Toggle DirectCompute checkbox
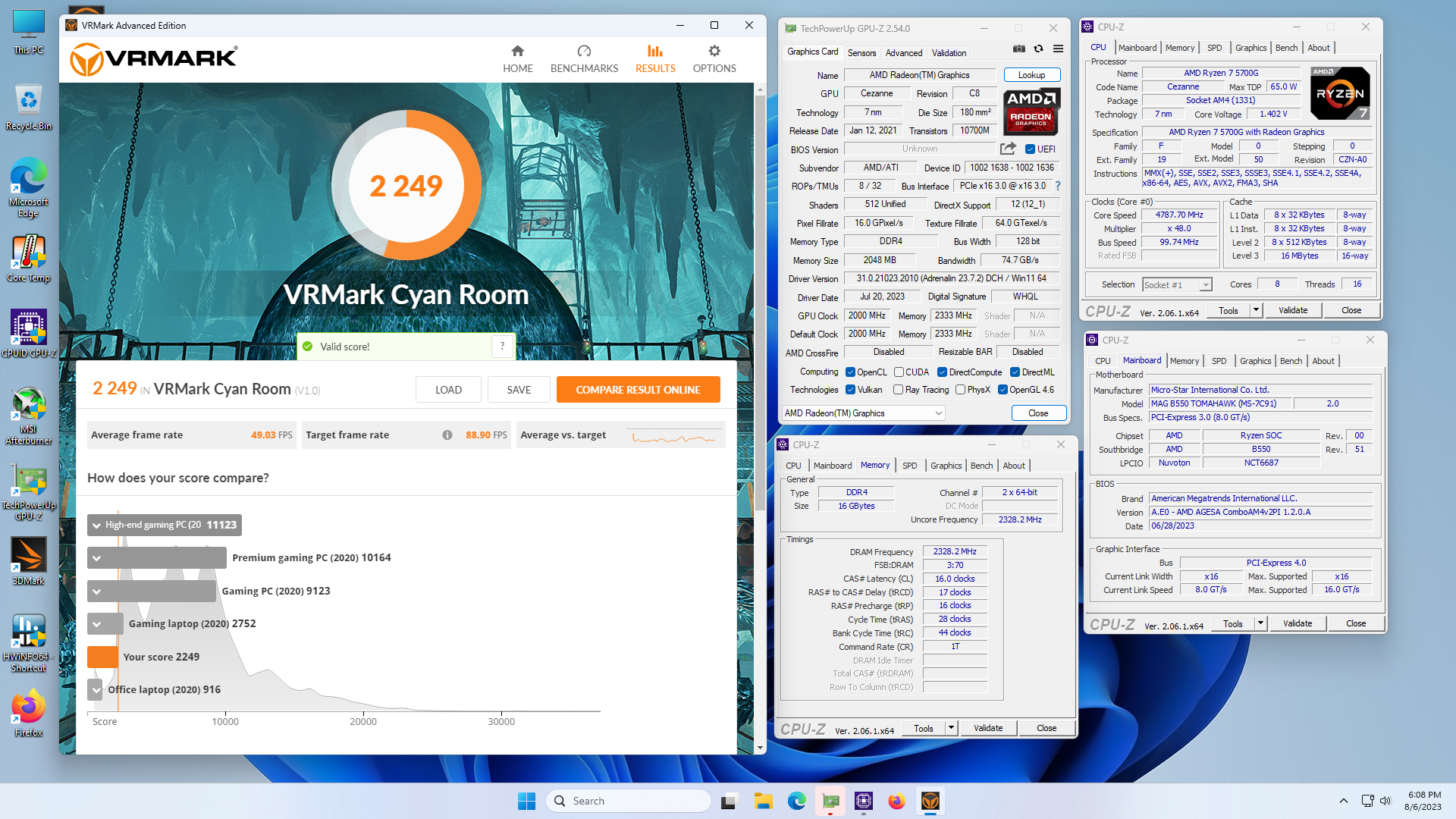Screen dimensions: 1456x819 (x=942, y=372)
